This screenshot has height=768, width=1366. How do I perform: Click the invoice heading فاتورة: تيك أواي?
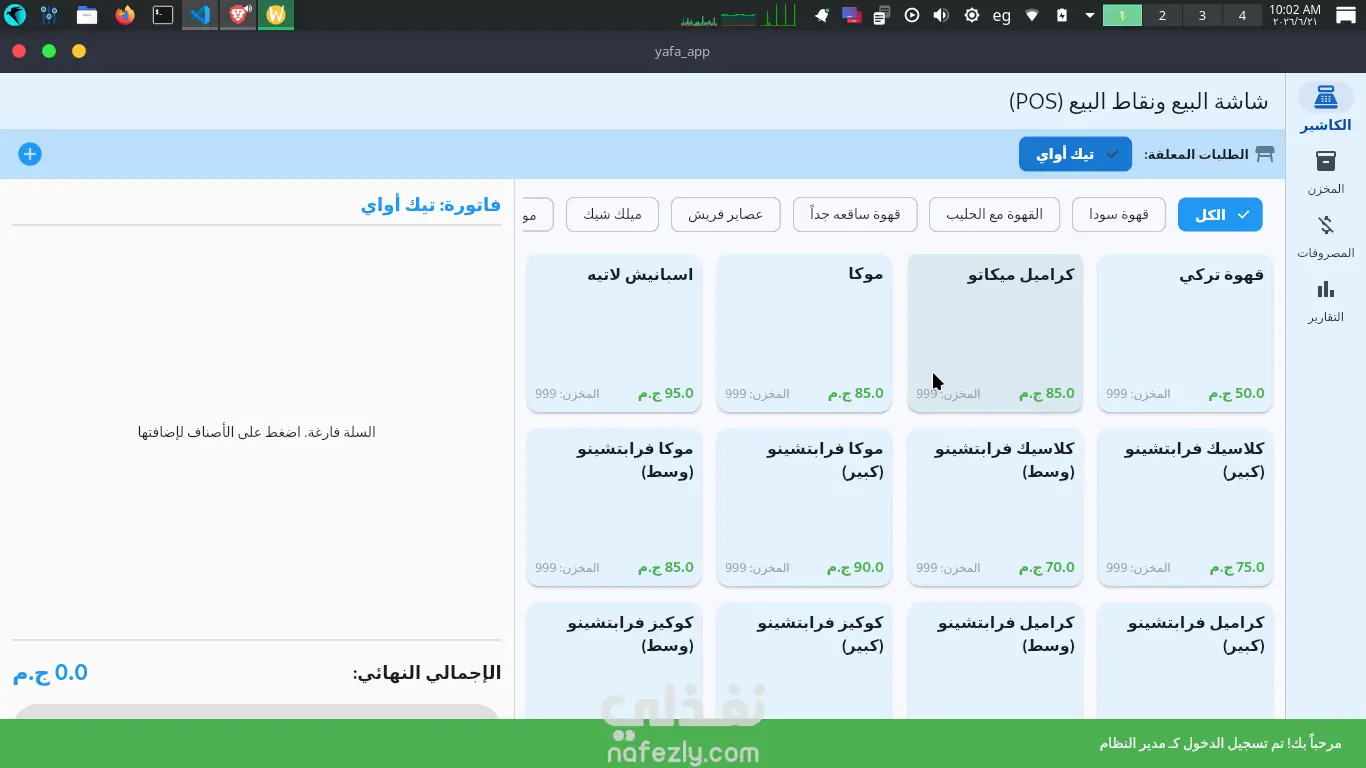point(431,205)
